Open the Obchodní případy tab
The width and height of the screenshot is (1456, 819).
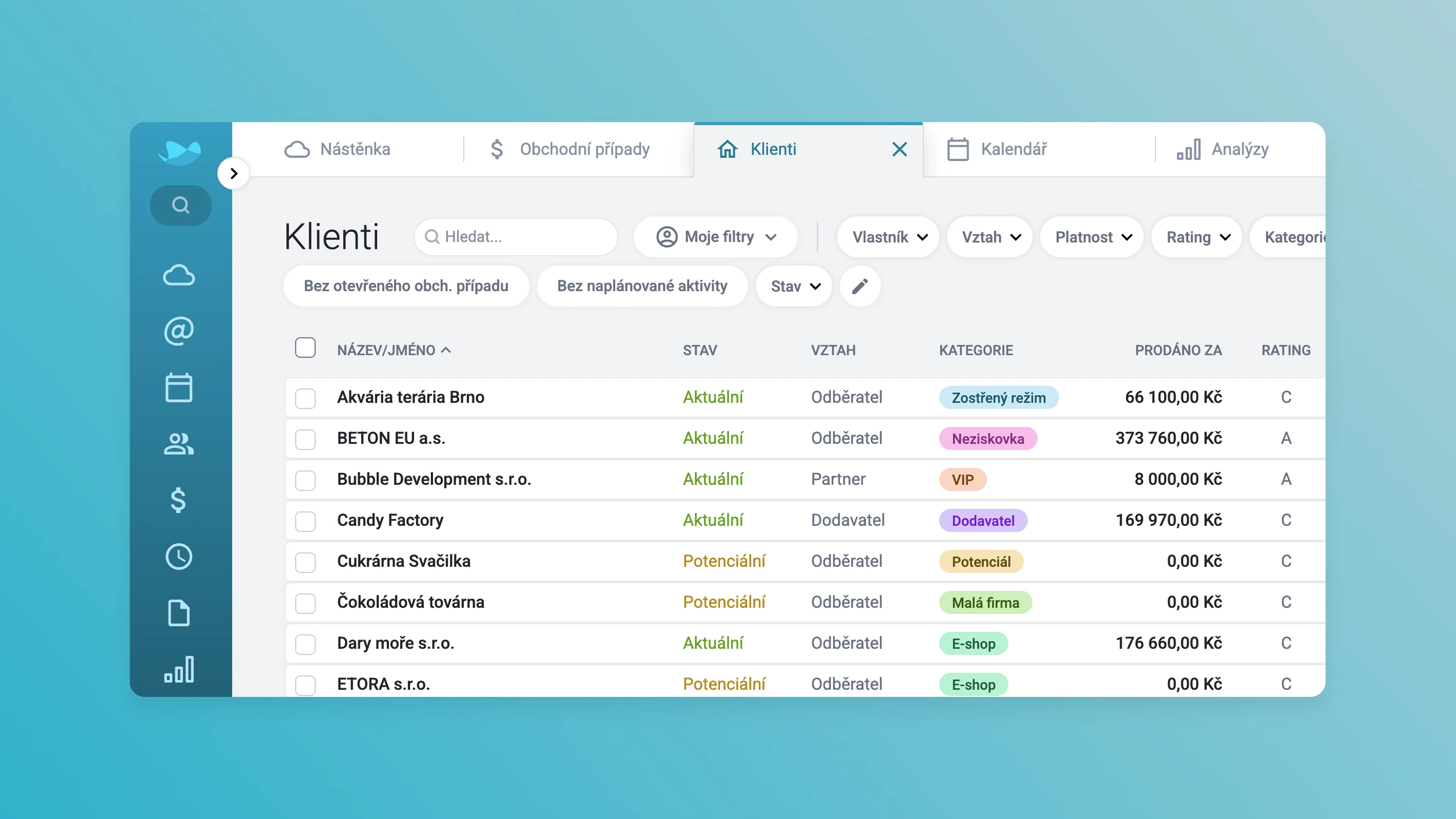click(585, 149)
